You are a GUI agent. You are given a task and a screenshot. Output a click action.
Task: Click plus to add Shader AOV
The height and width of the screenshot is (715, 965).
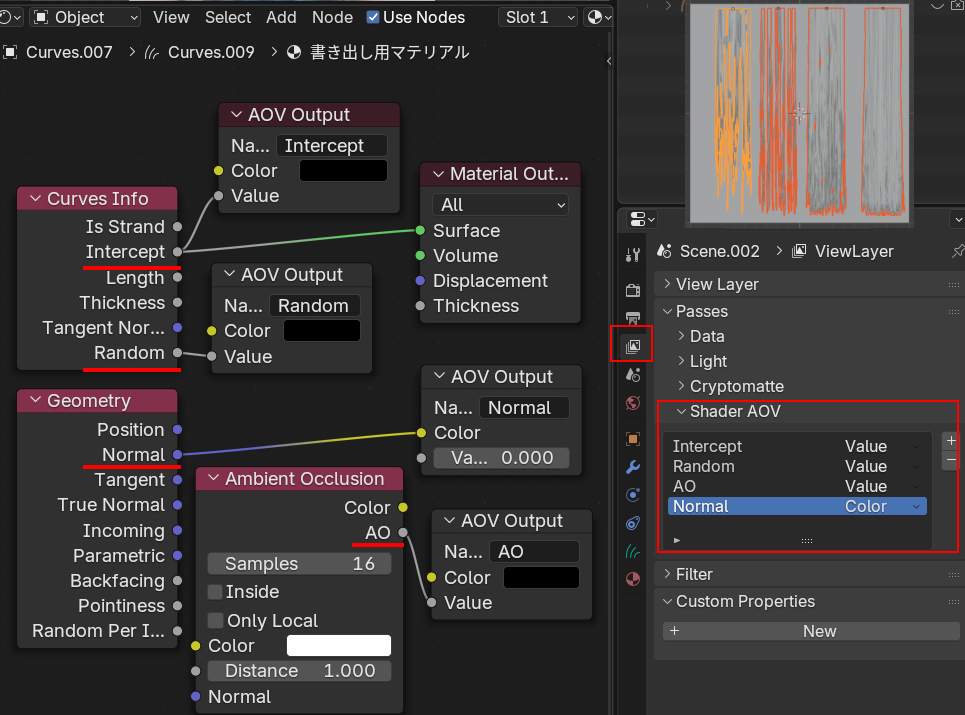coord(950,440)
